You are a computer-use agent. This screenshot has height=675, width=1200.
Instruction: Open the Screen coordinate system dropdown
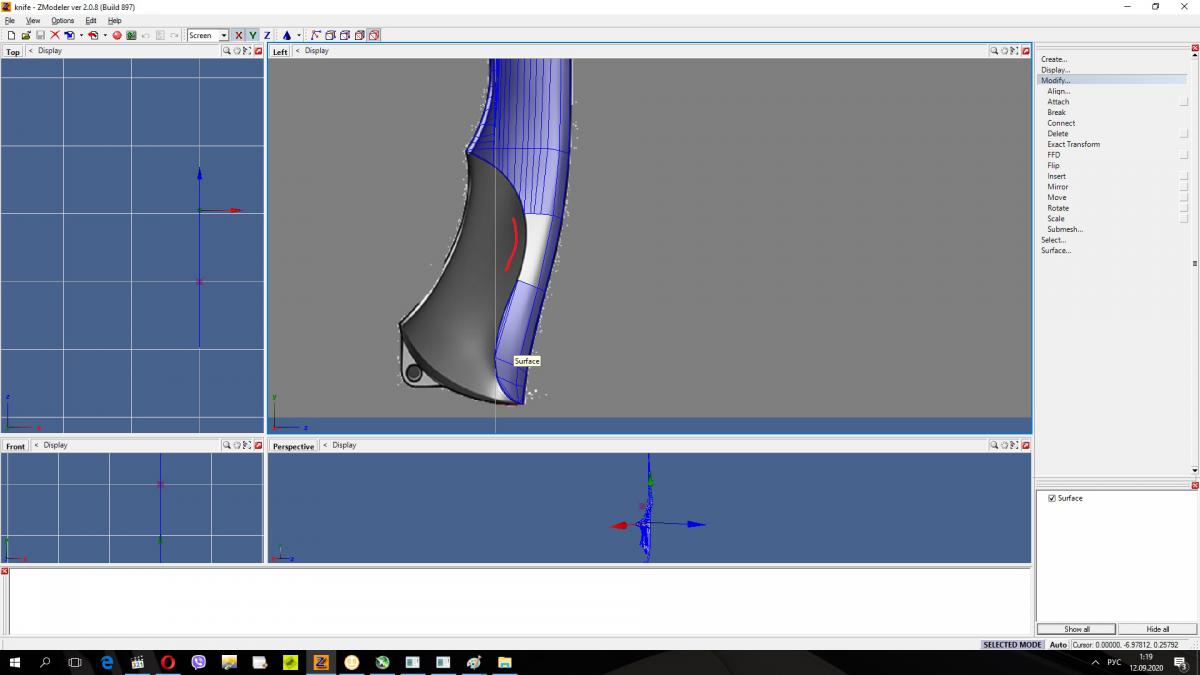[x=224, y=35]
